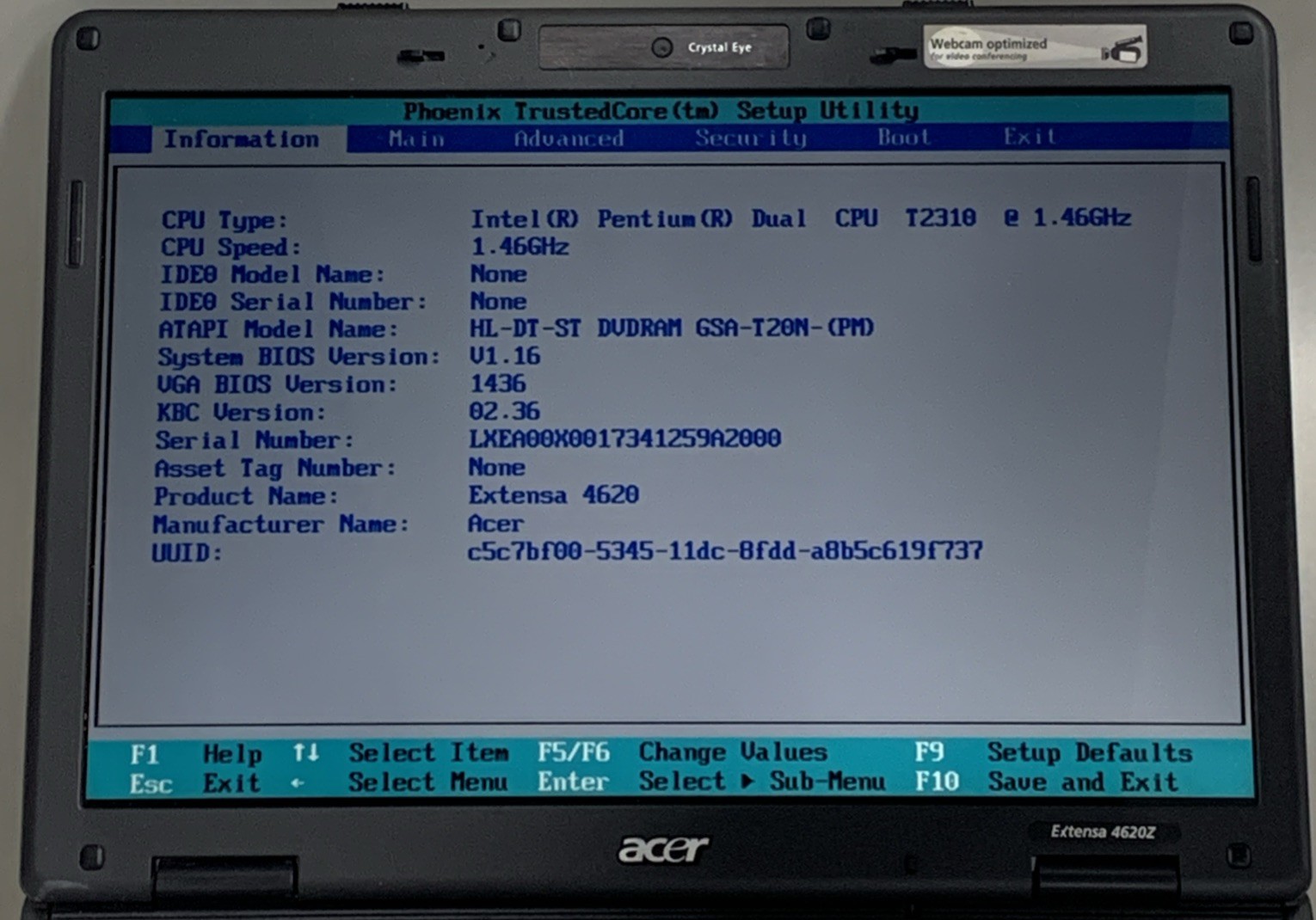Click the 'None' value for IDE0 Model Name
The height and width of the screenshot is (920, 1316).
(x=498, y=274)
